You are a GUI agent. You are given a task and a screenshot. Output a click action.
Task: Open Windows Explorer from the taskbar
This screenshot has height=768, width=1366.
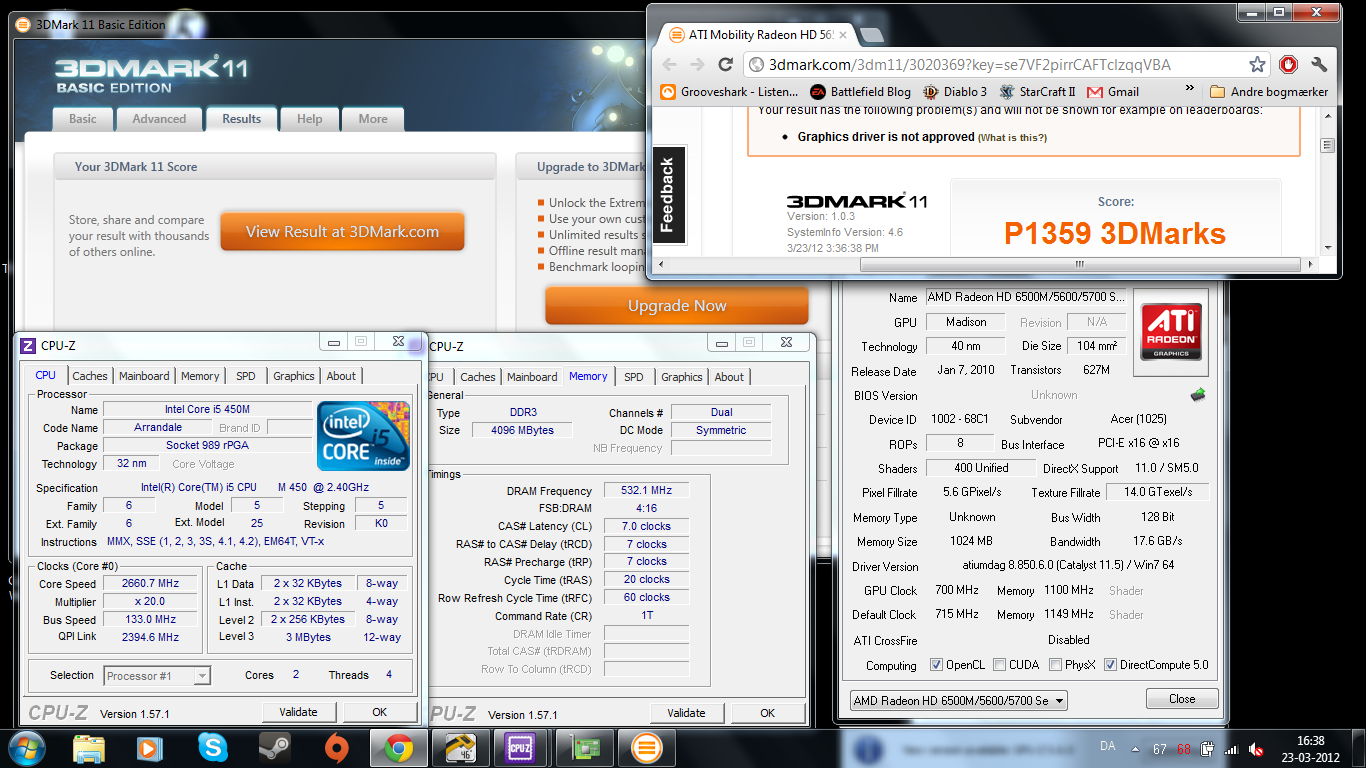(x=89, y=748)
